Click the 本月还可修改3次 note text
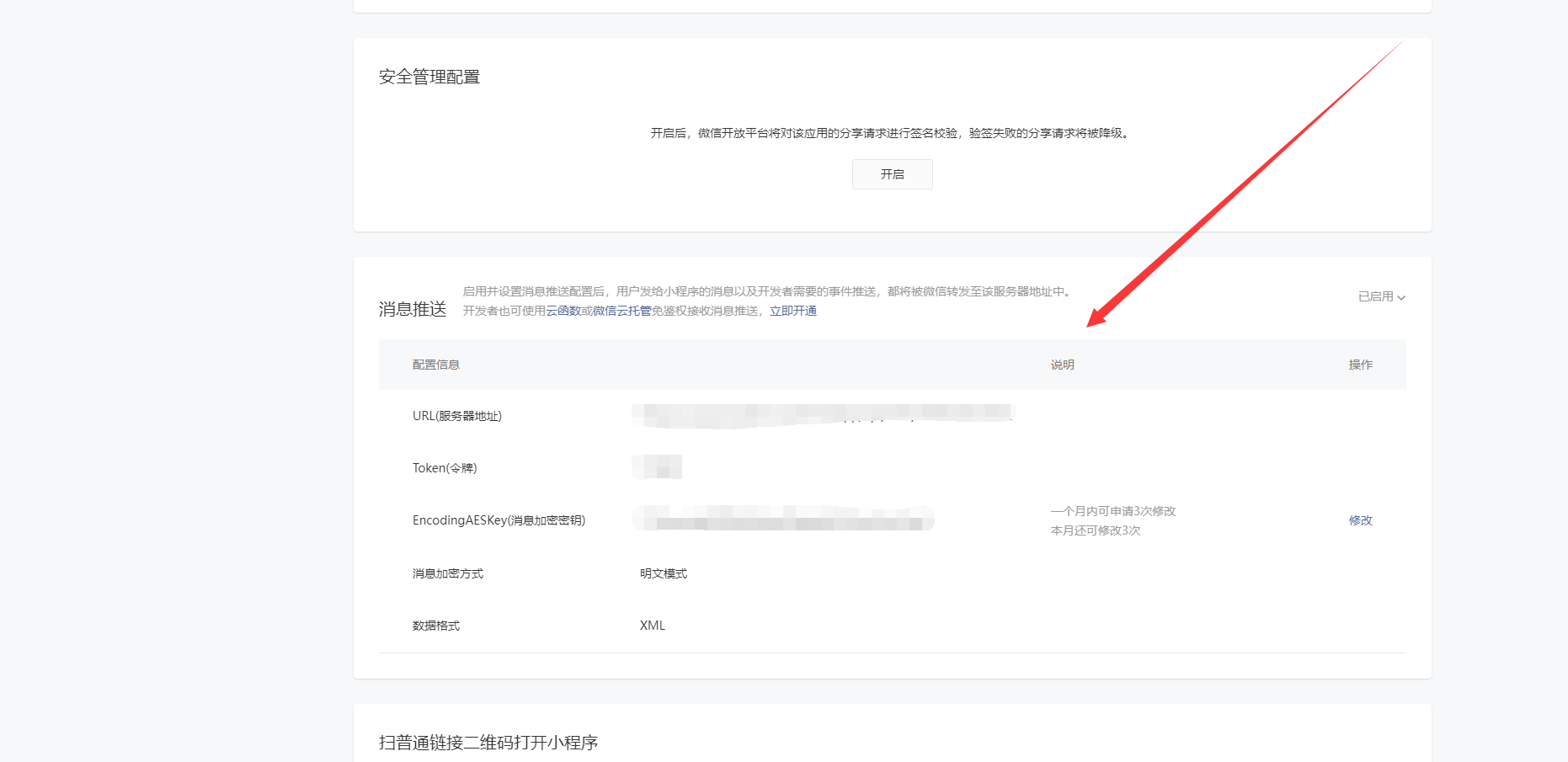 pos(1095,530)
